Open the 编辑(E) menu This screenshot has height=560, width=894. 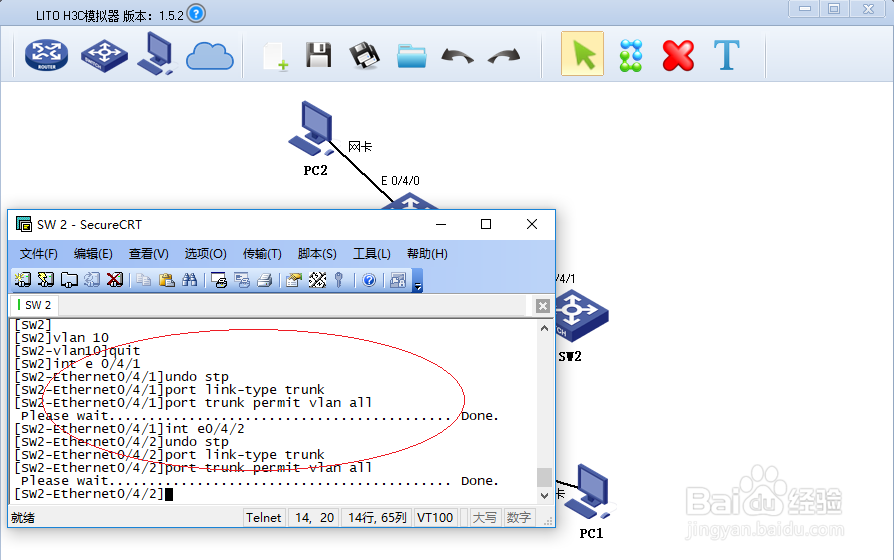[x=93, y=254]
